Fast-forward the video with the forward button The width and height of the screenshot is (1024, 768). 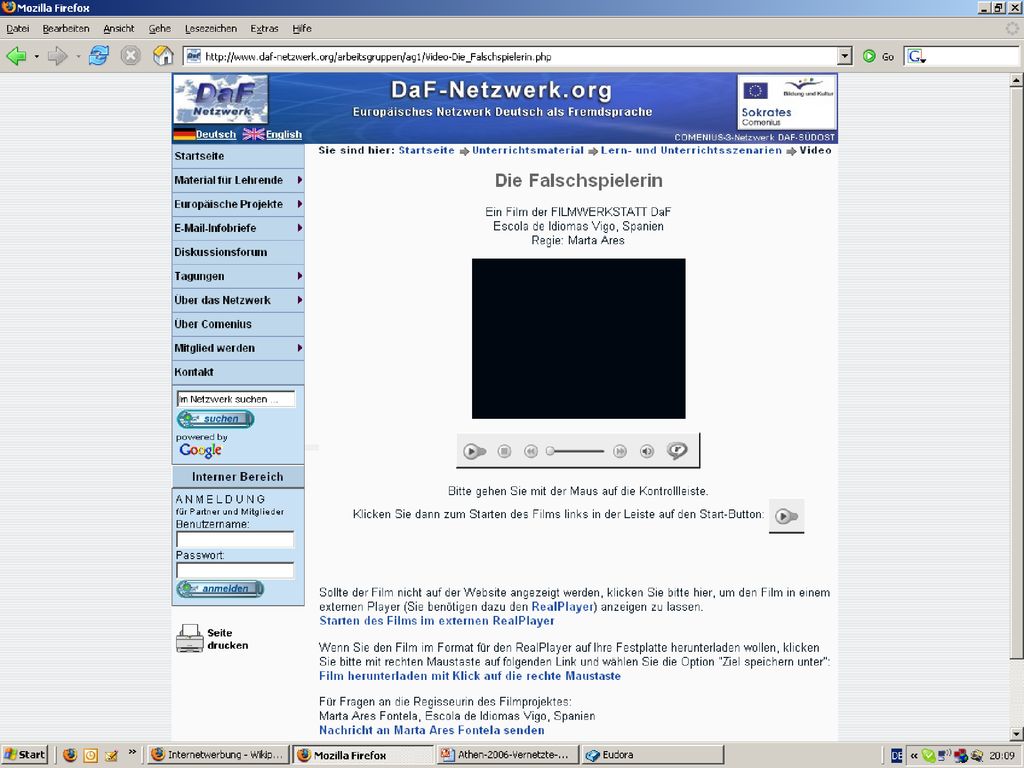click(620, 451)
